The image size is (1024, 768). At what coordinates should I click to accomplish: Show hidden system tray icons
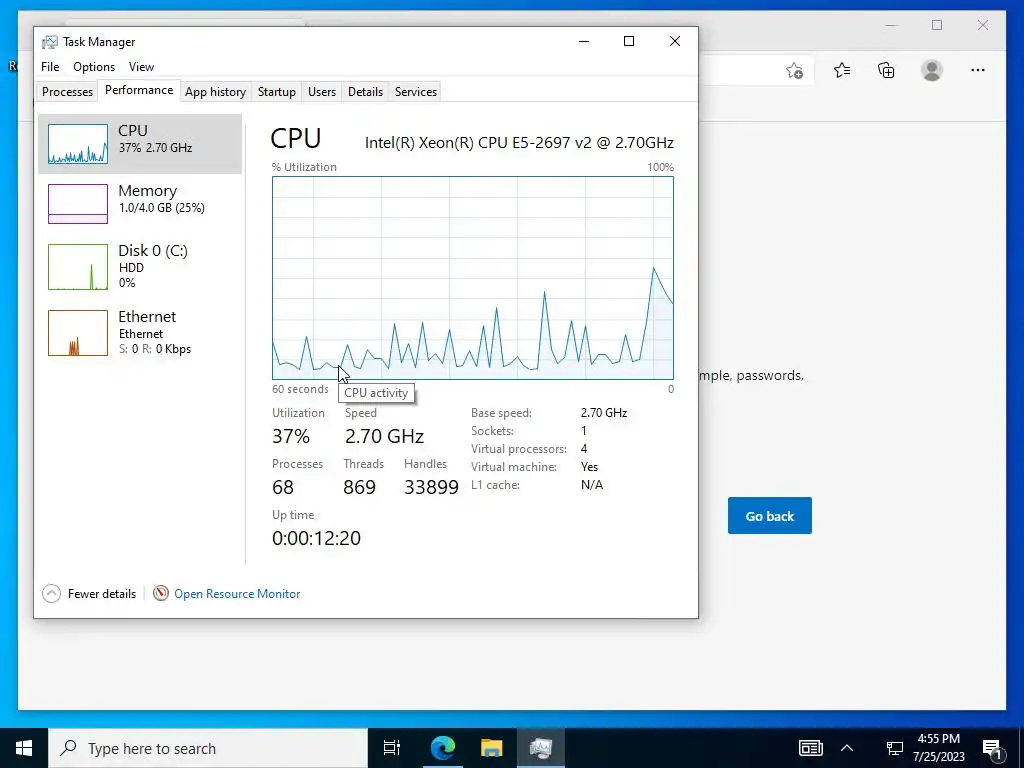point(847,748)
